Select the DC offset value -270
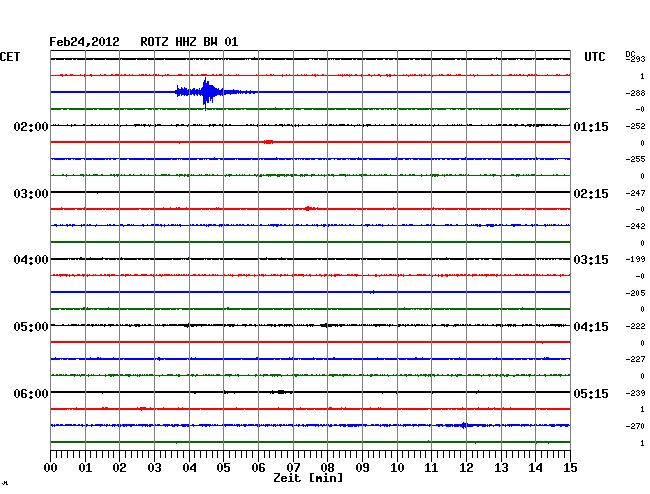The image size is (650, 494). pyautogui.click(x=635, y=426)
